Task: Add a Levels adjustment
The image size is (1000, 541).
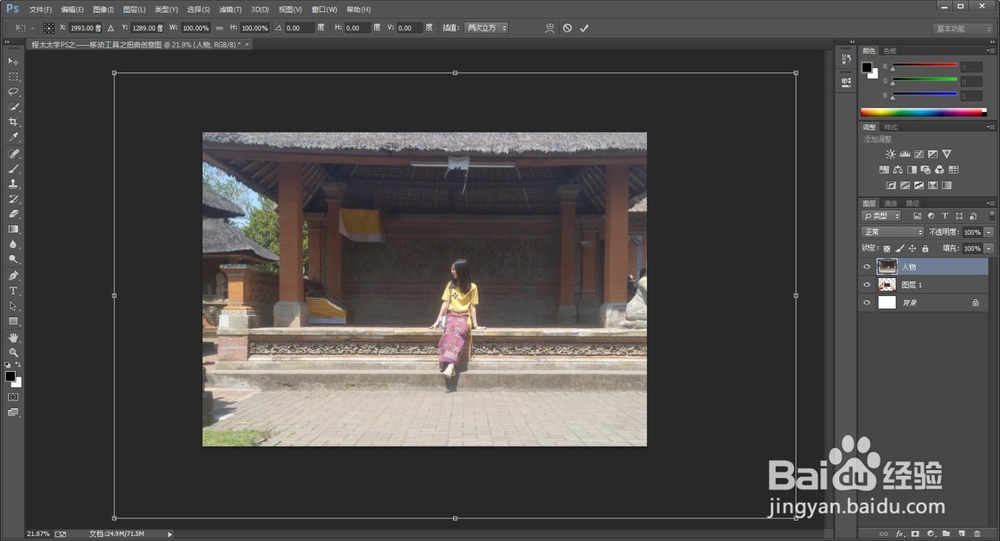Action: point(904,154)
